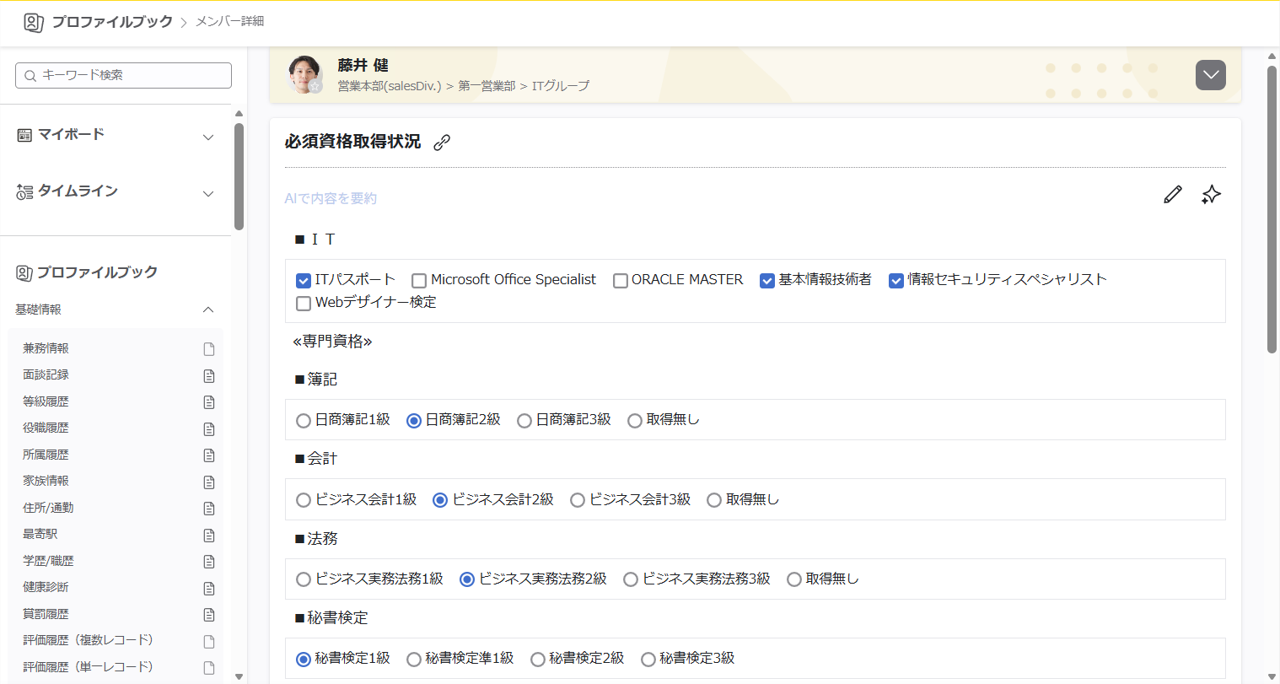Click the プロファイルブック logo icon in header

pyautogui.click(x=33, y=22)
